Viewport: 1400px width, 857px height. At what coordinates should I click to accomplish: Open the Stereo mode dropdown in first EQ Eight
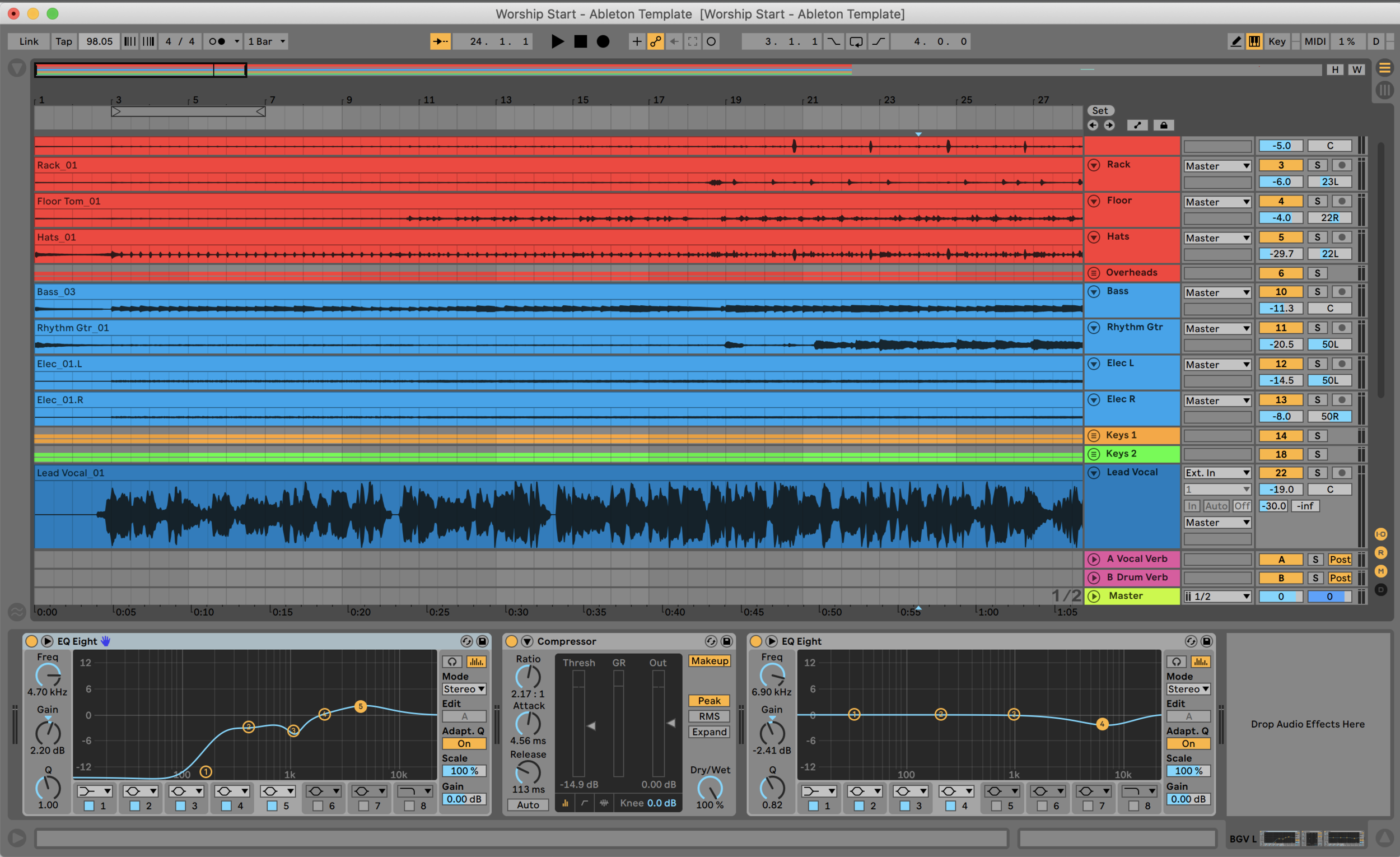tap(464, 690)
